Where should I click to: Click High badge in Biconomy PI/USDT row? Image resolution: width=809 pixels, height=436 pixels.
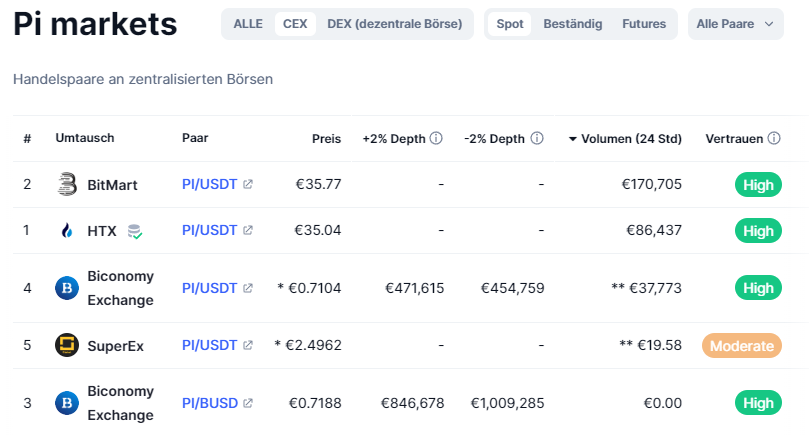[x=758, y=288]
